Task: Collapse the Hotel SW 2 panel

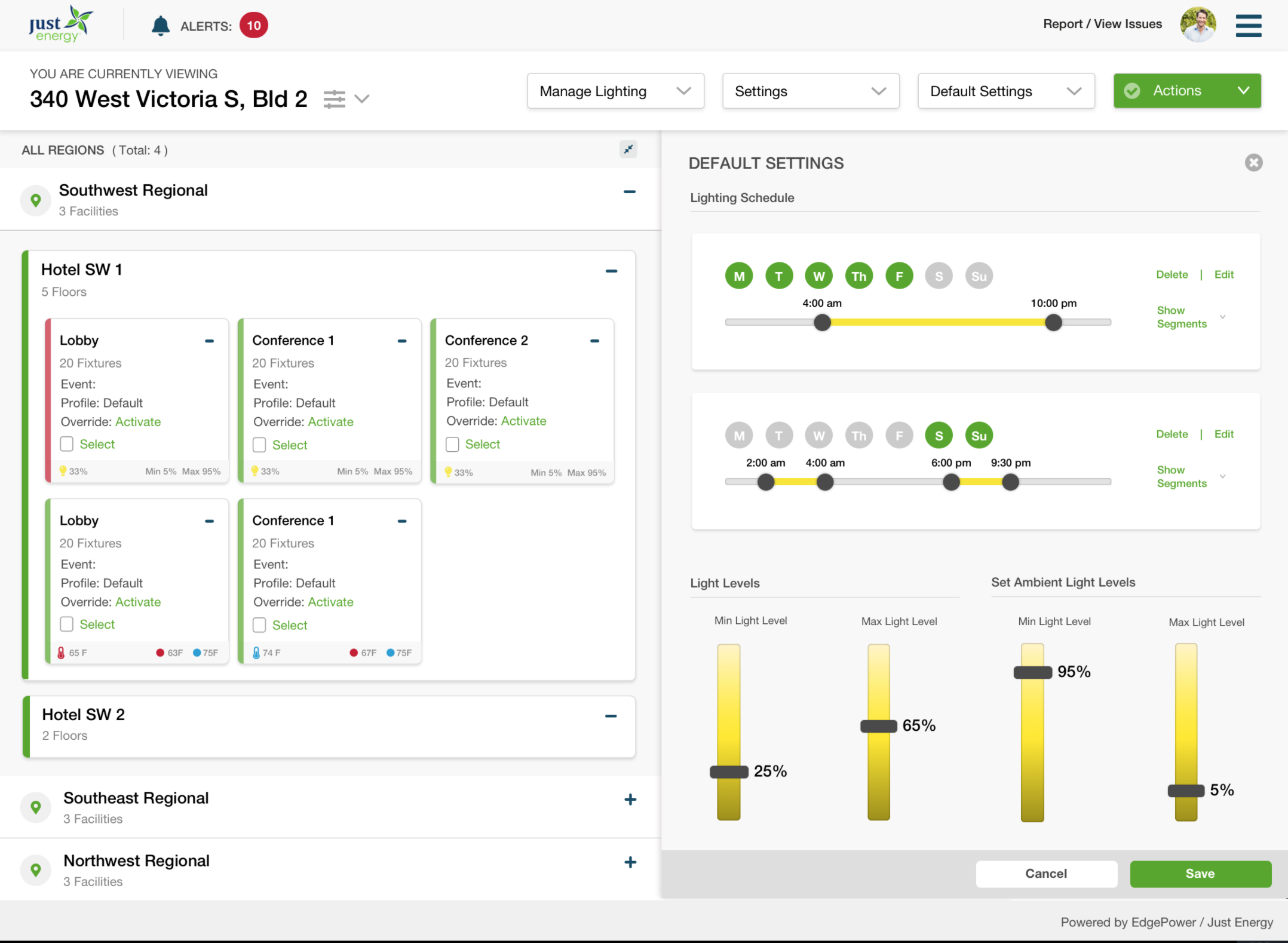Action: (611, 716)
